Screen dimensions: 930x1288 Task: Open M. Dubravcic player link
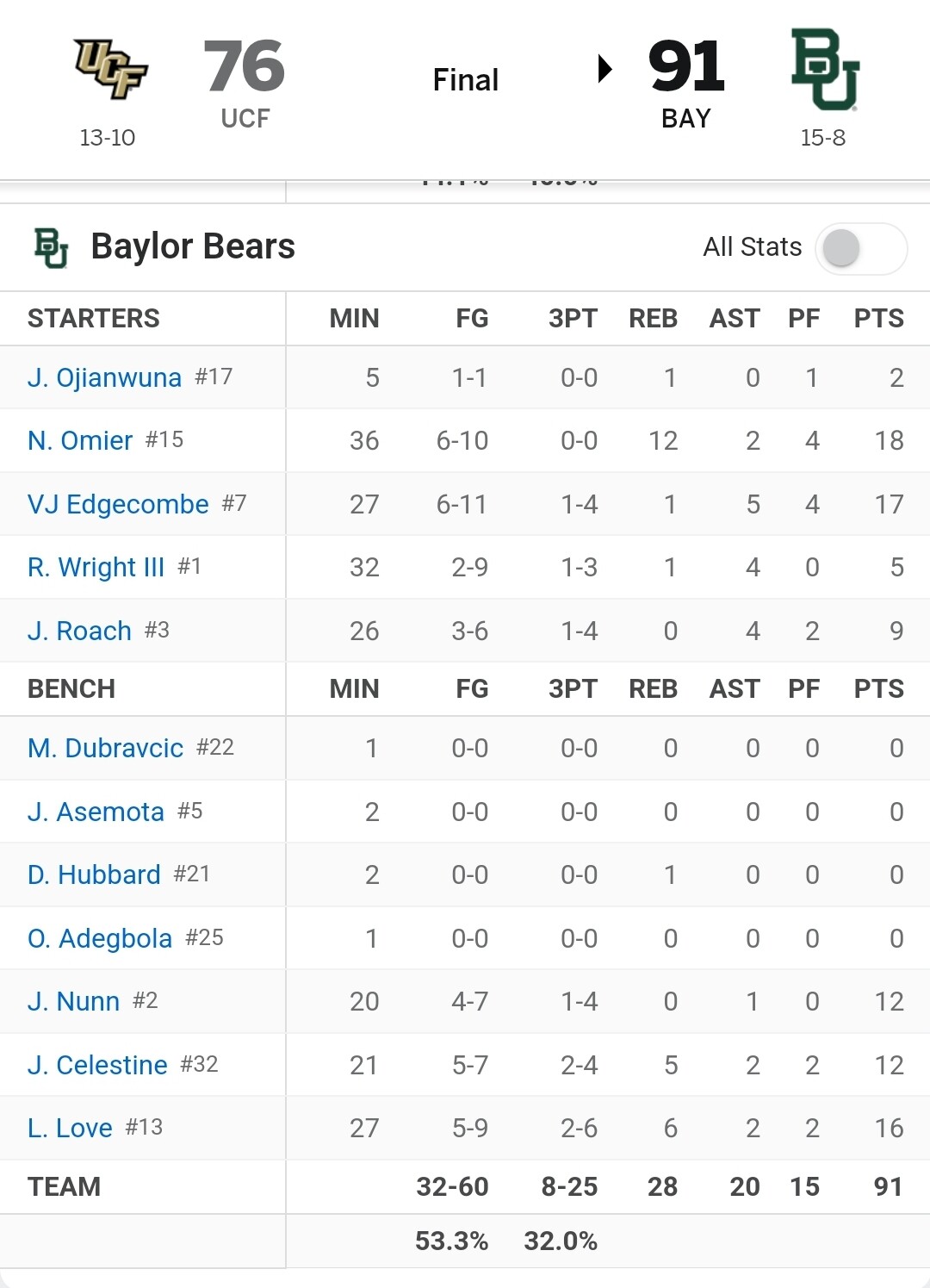click(x=105, y=748)
